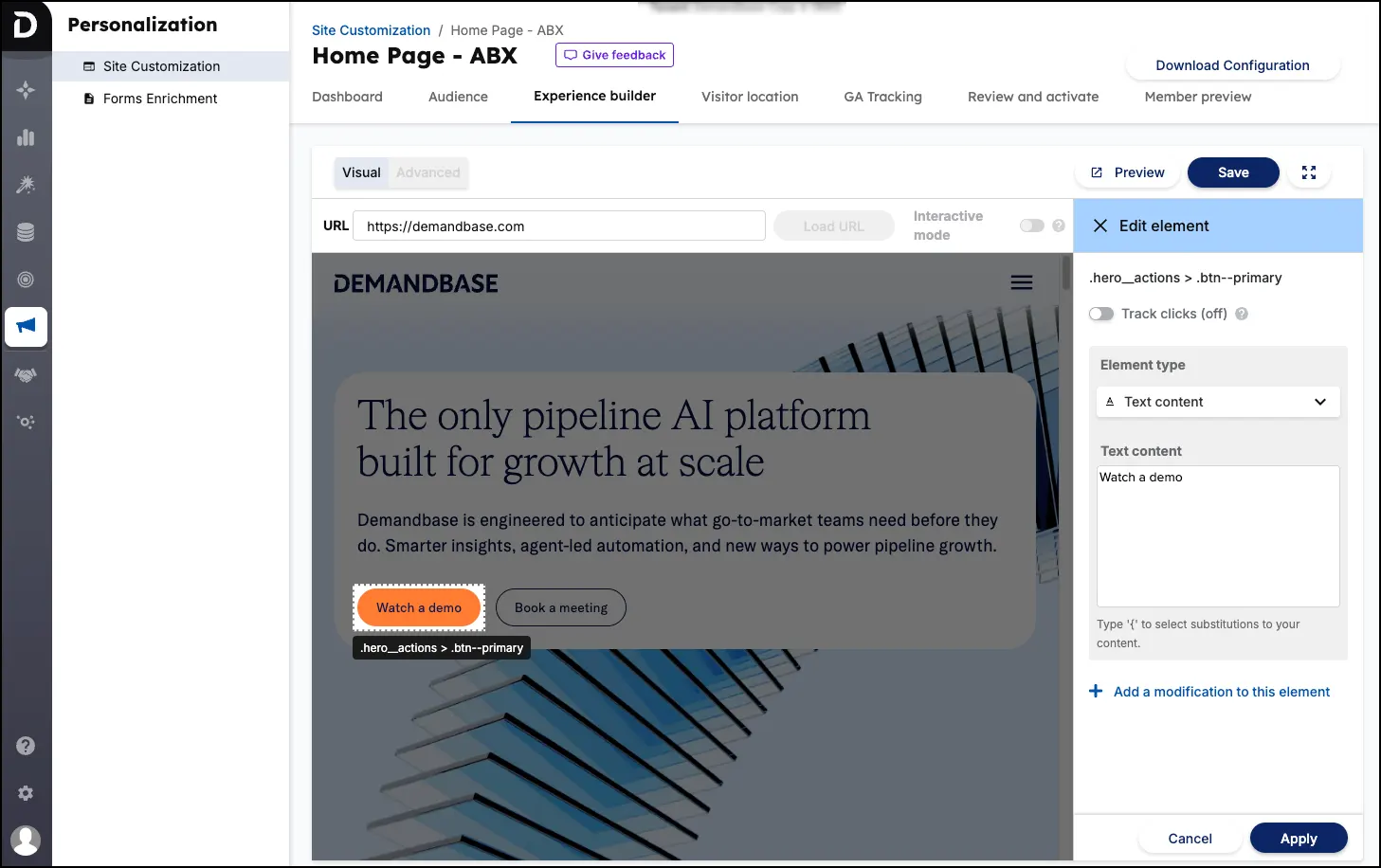Click the handshake icon in sidebar
Image resolution: width=1381 pixels, height=868 pixels.
pyautogui.click(x=26, y=373)
